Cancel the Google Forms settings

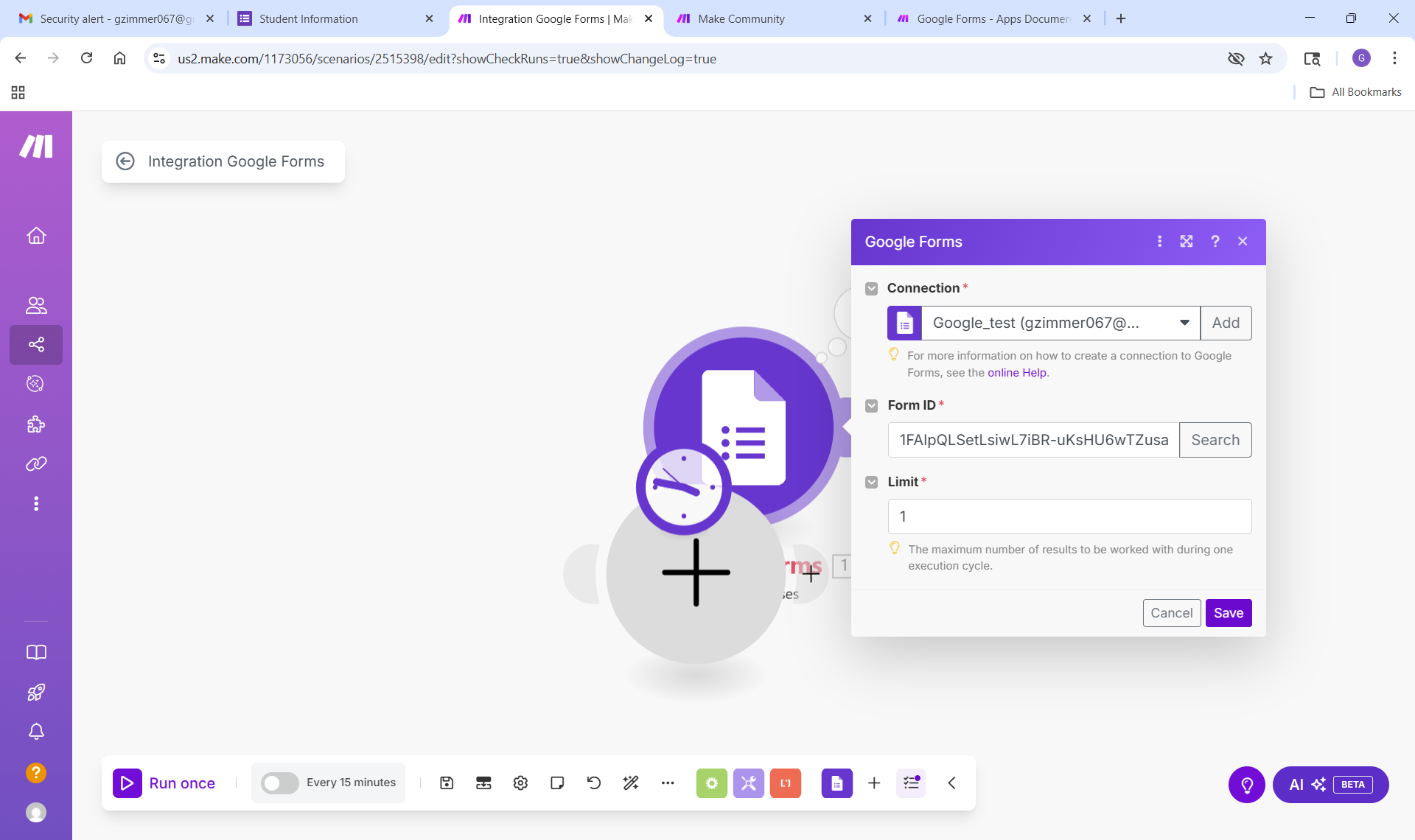(x=1172, y=613)
